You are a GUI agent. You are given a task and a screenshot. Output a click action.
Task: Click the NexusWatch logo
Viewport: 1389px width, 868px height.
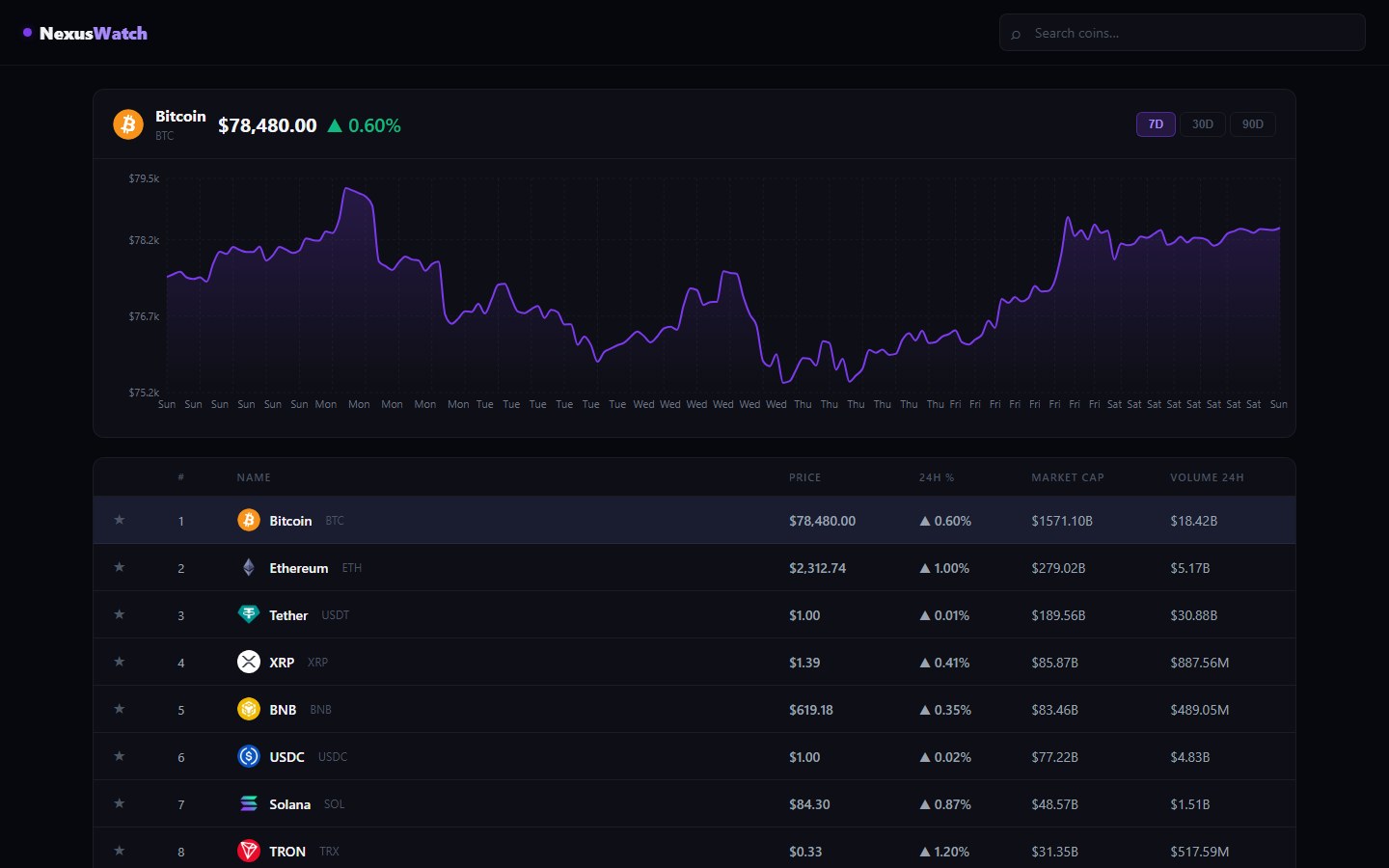click(x=85, y=33)
